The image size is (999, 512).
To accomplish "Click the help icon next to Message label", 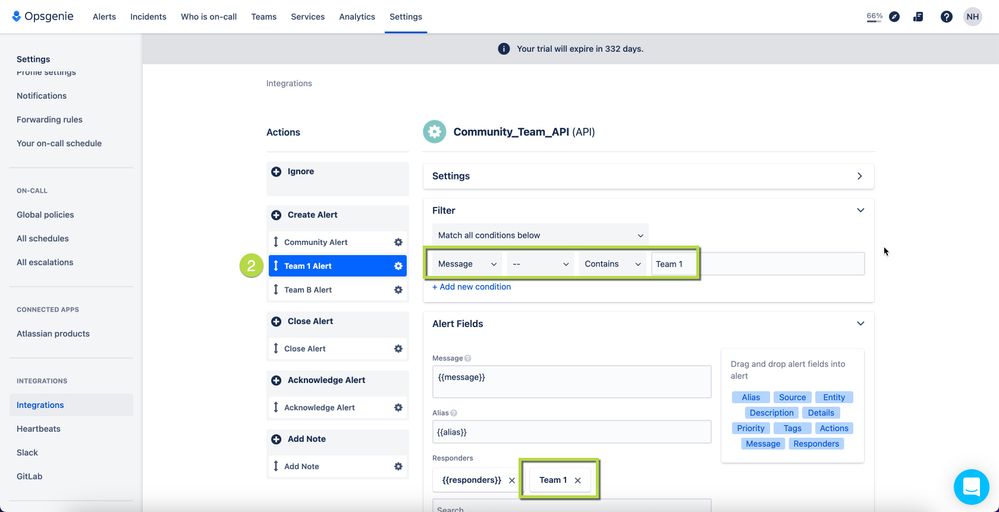I will (x=468, y=359).
